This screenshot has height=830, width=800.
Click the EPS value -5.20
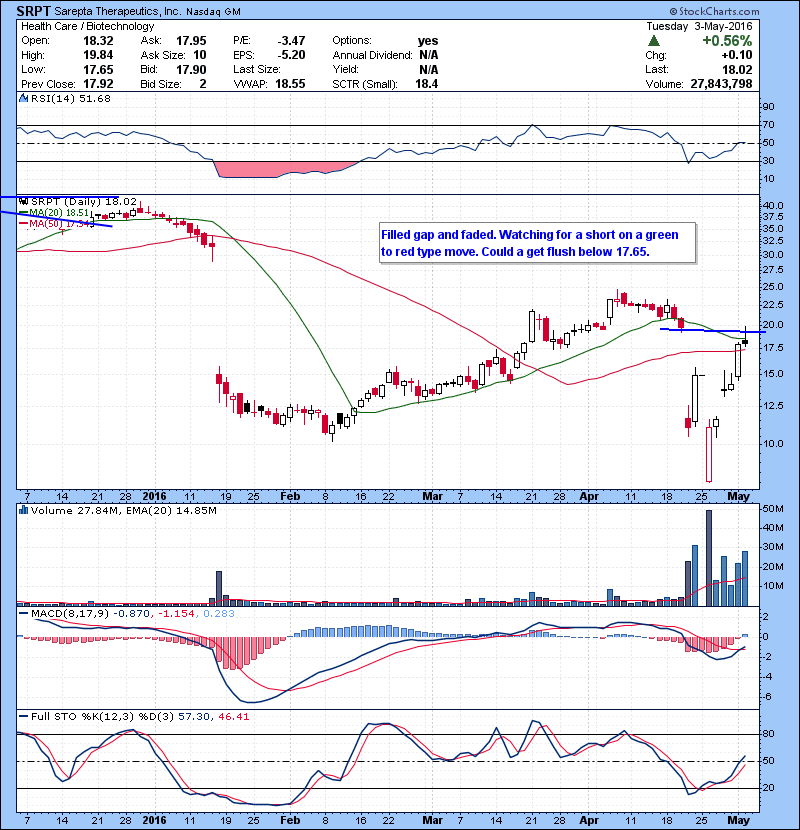click(291, 55)
